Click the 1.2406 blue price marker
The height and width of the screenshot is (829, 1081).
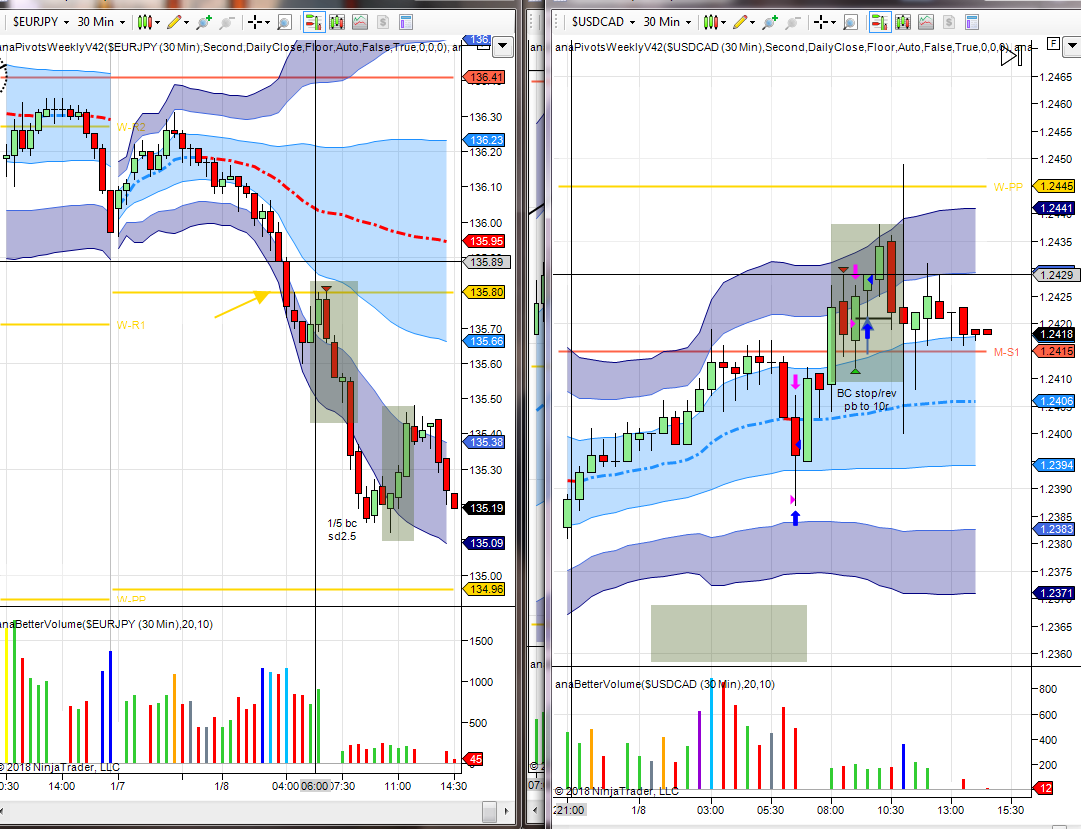coord(1054,401)
